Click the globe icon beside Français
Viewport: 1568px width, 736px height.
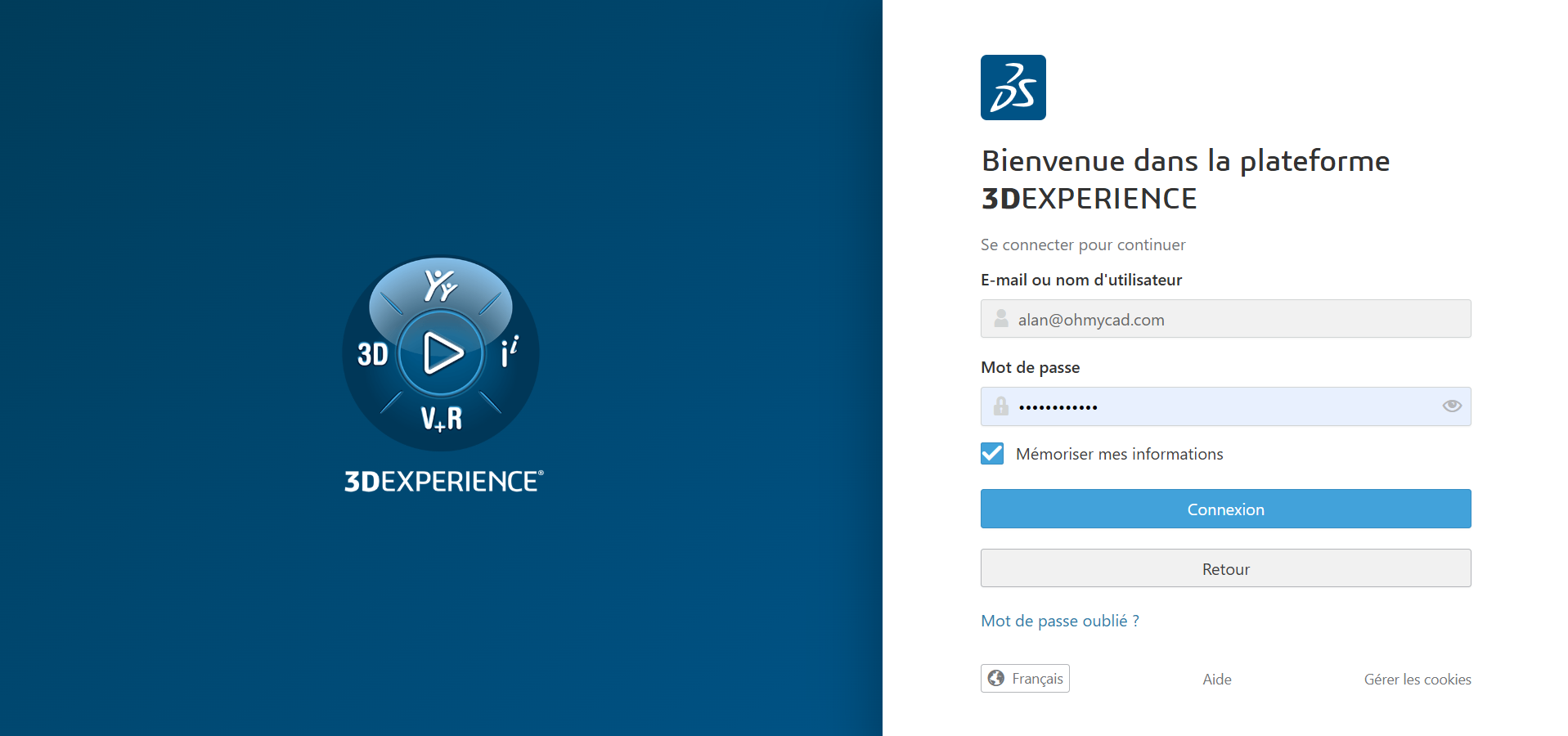point(995,678)
